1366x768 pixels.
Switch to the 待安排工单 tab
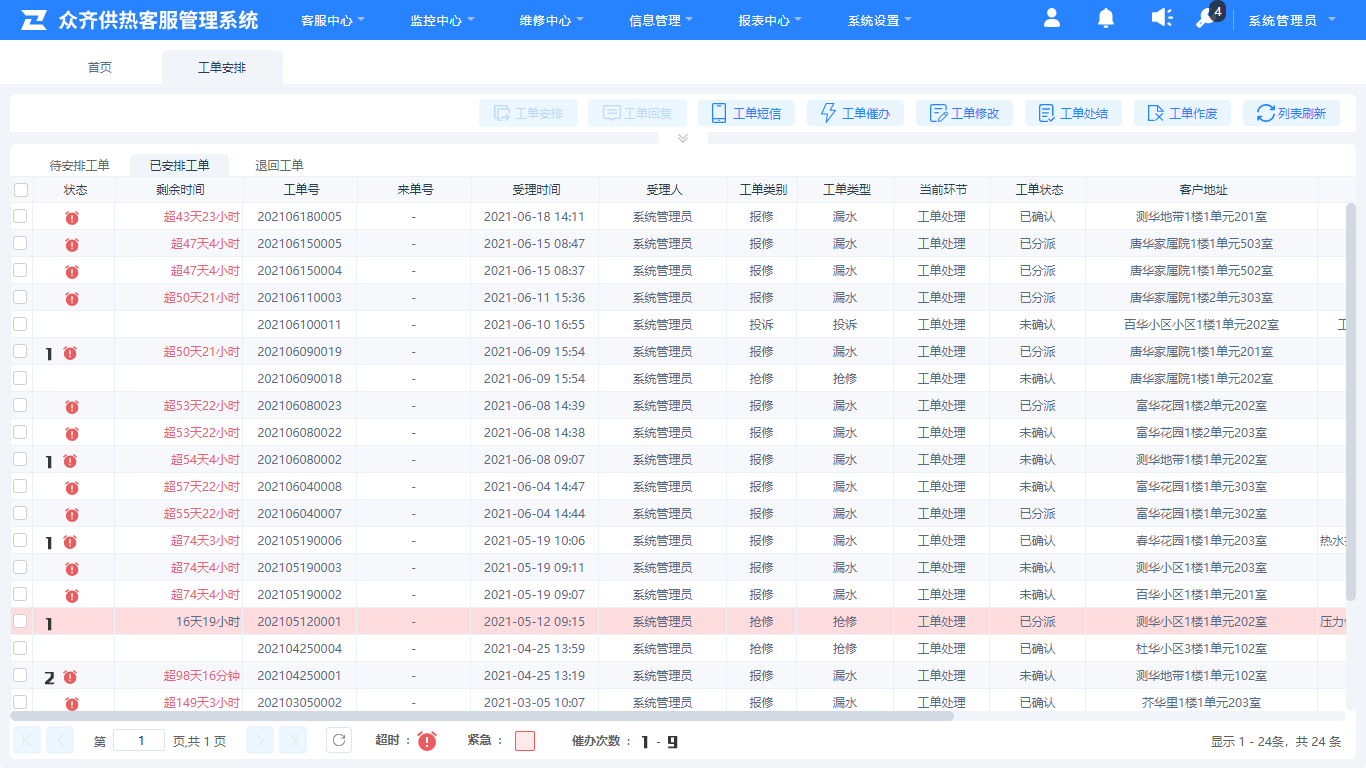coord(80,165)
